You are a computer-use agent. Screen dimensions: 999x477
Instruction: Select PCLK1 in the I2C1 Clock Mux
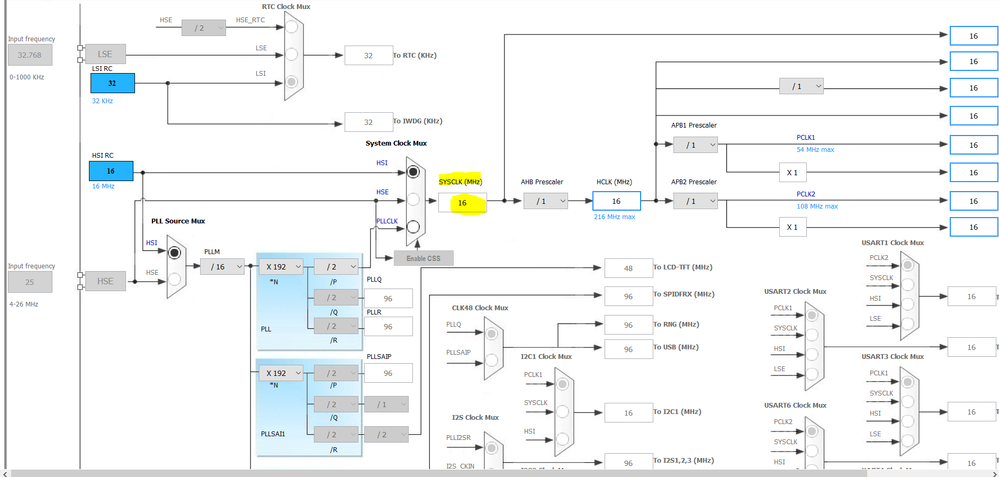562,384
